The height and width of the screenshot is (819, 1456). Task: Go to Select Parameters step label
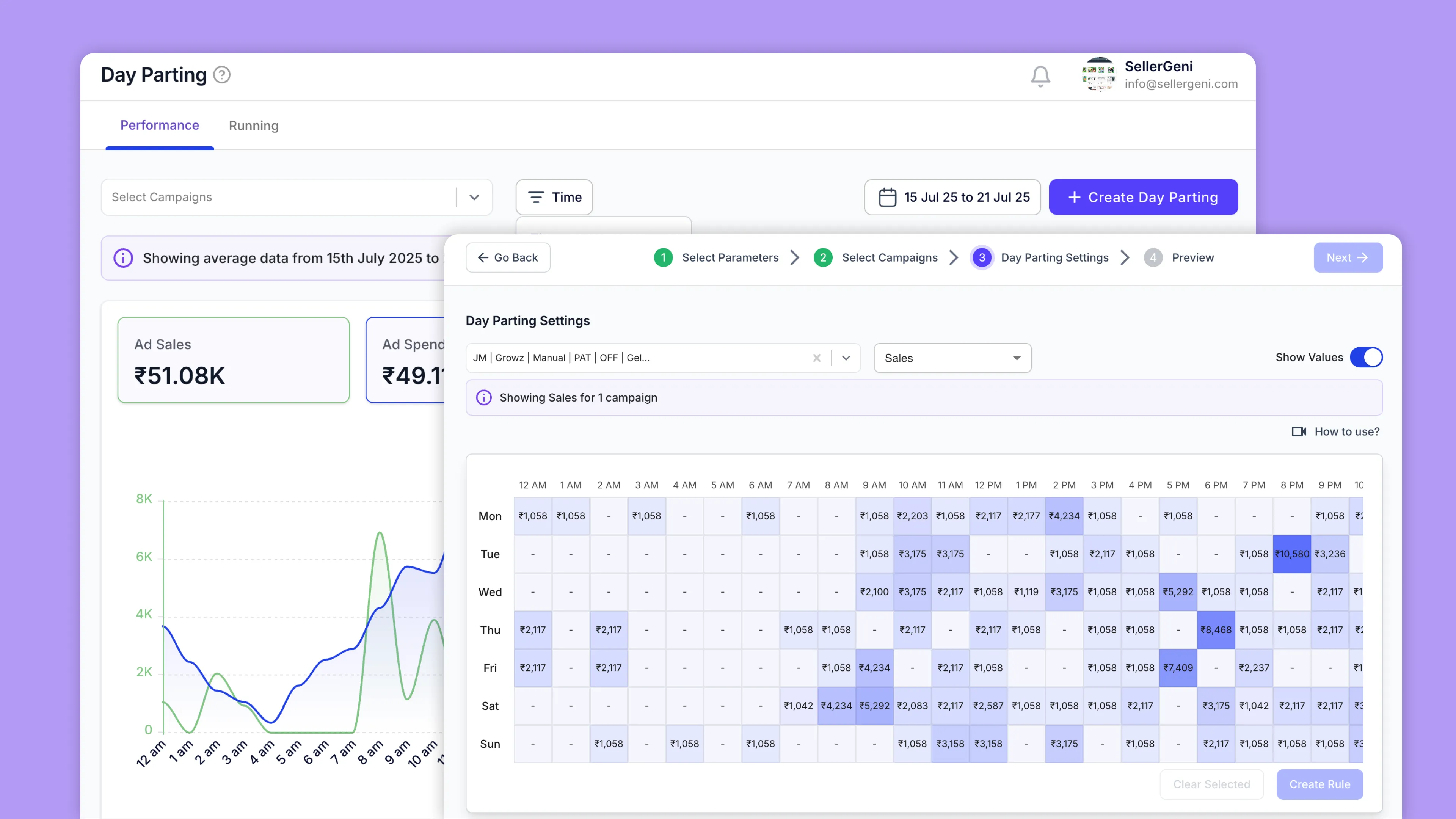point(730,258)
